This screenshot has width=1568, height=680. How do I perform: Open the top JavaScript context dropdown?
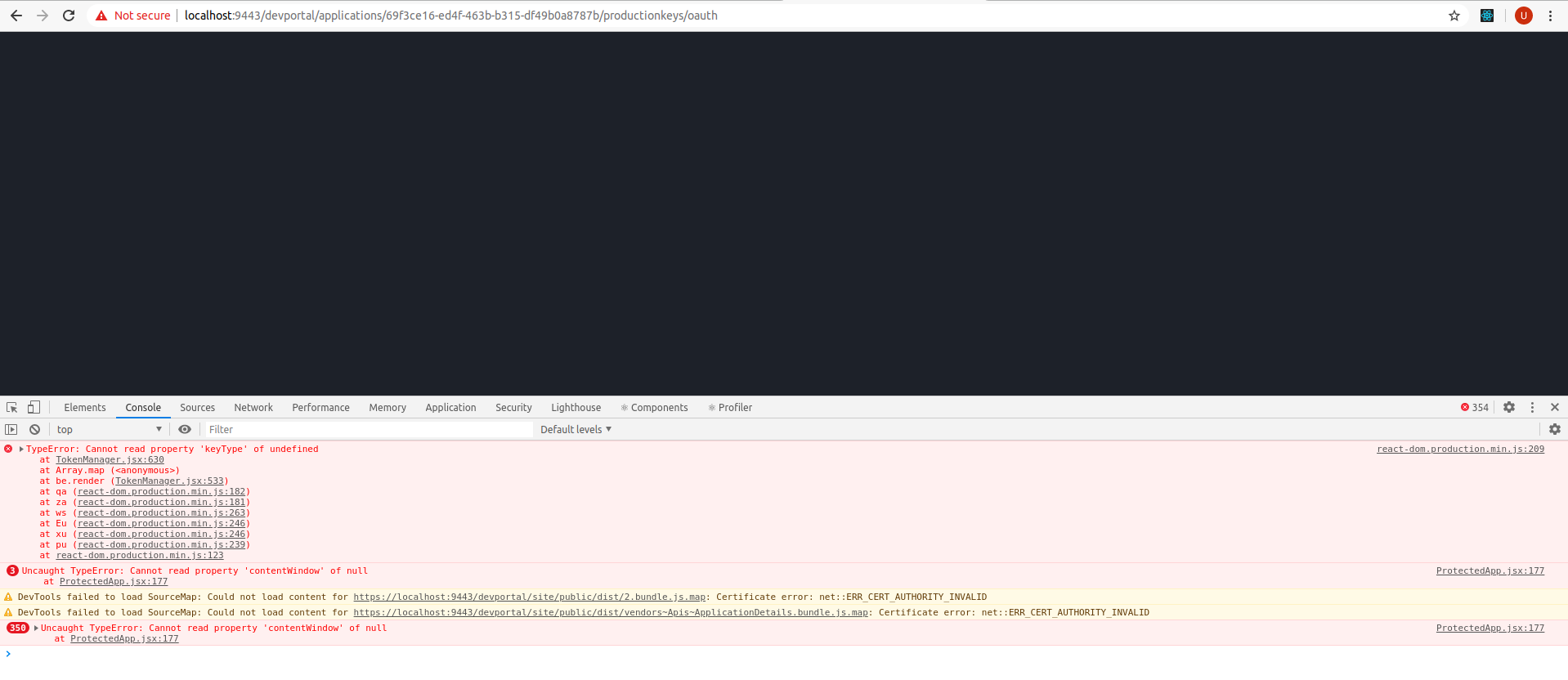pos(109,429)
